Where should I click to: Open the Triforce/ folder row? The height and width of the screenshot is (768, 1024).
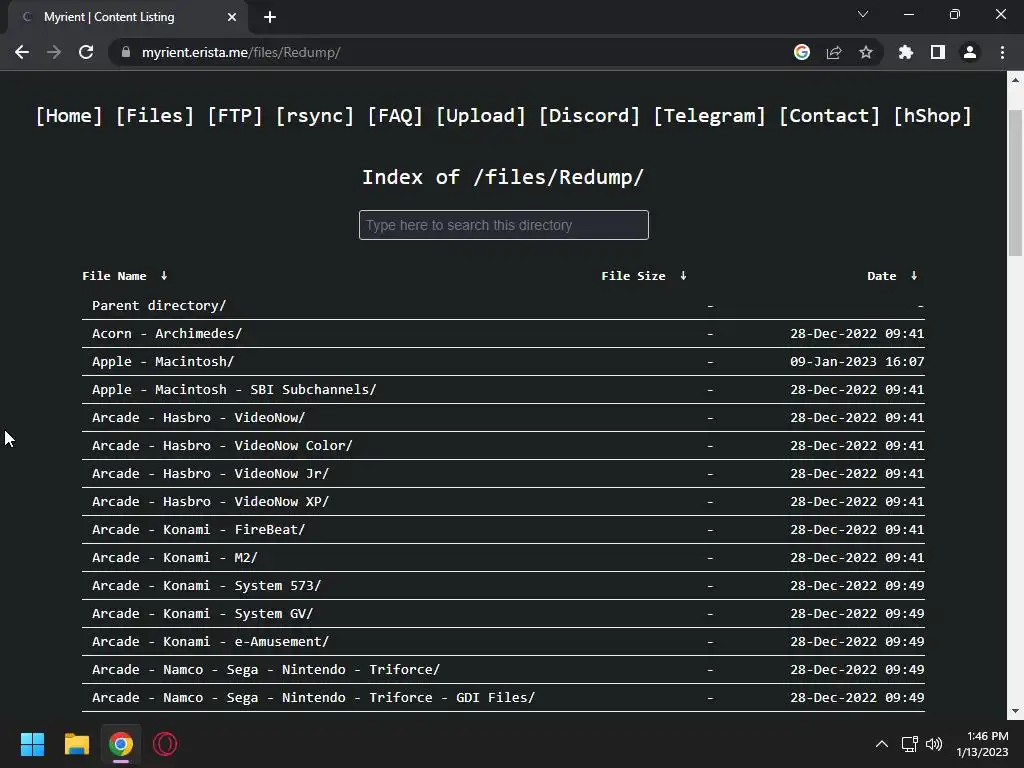pyautogui.click(x=266, y=670)
